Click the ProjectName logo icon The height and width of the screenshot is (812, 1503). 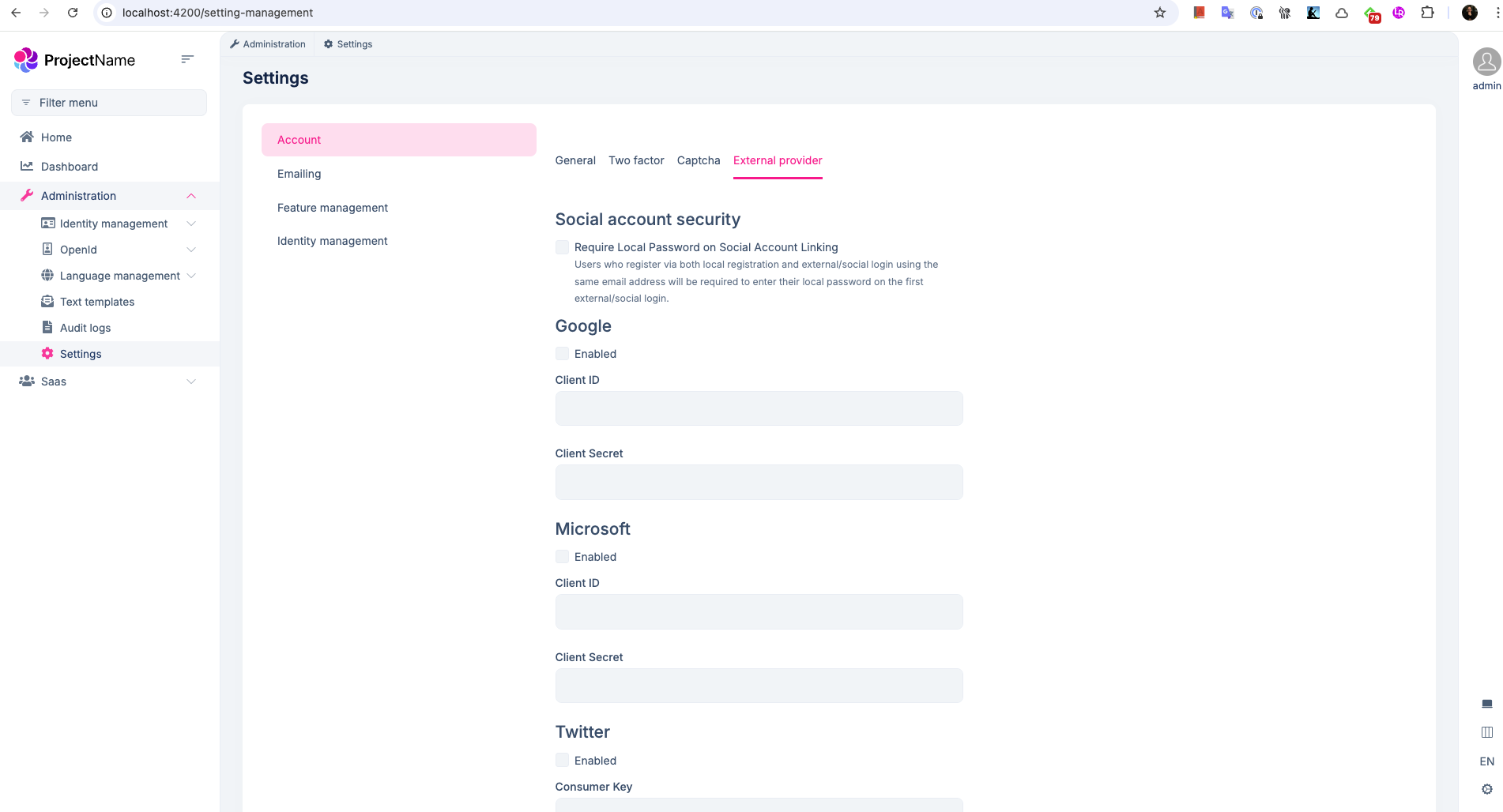(x=26, y=60)
